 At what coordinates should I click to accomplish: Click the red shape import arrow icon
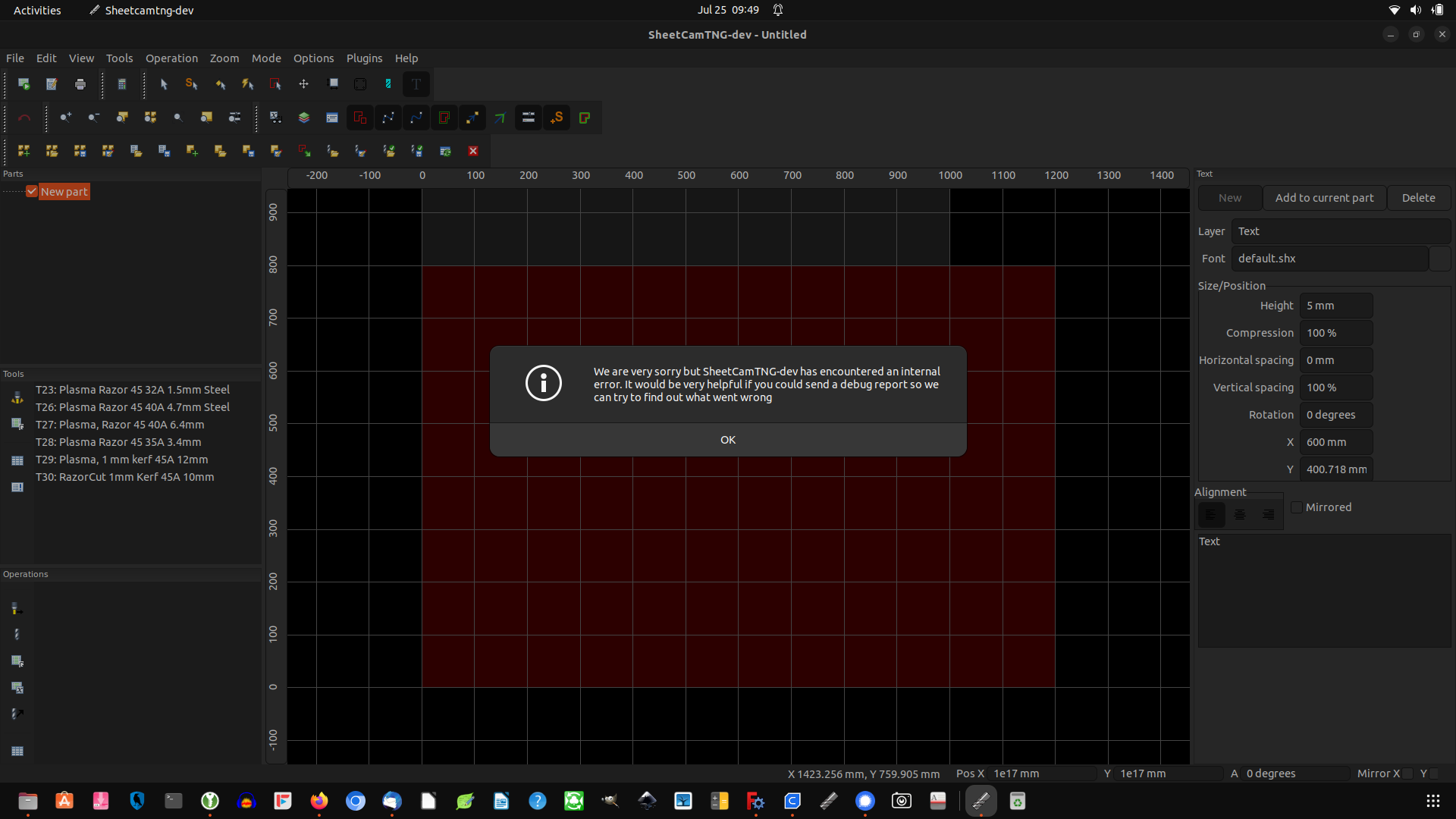pyautogui.click(x=304, y=151)
